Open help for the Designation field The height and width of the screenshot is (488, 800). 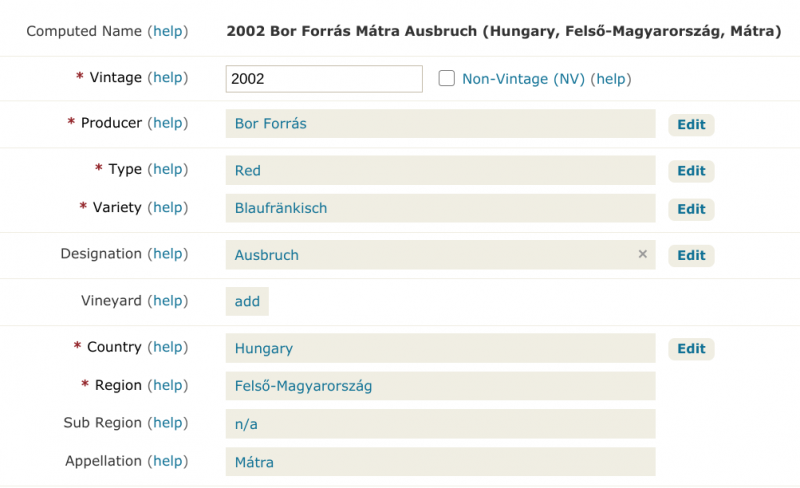tap(168, 254)
